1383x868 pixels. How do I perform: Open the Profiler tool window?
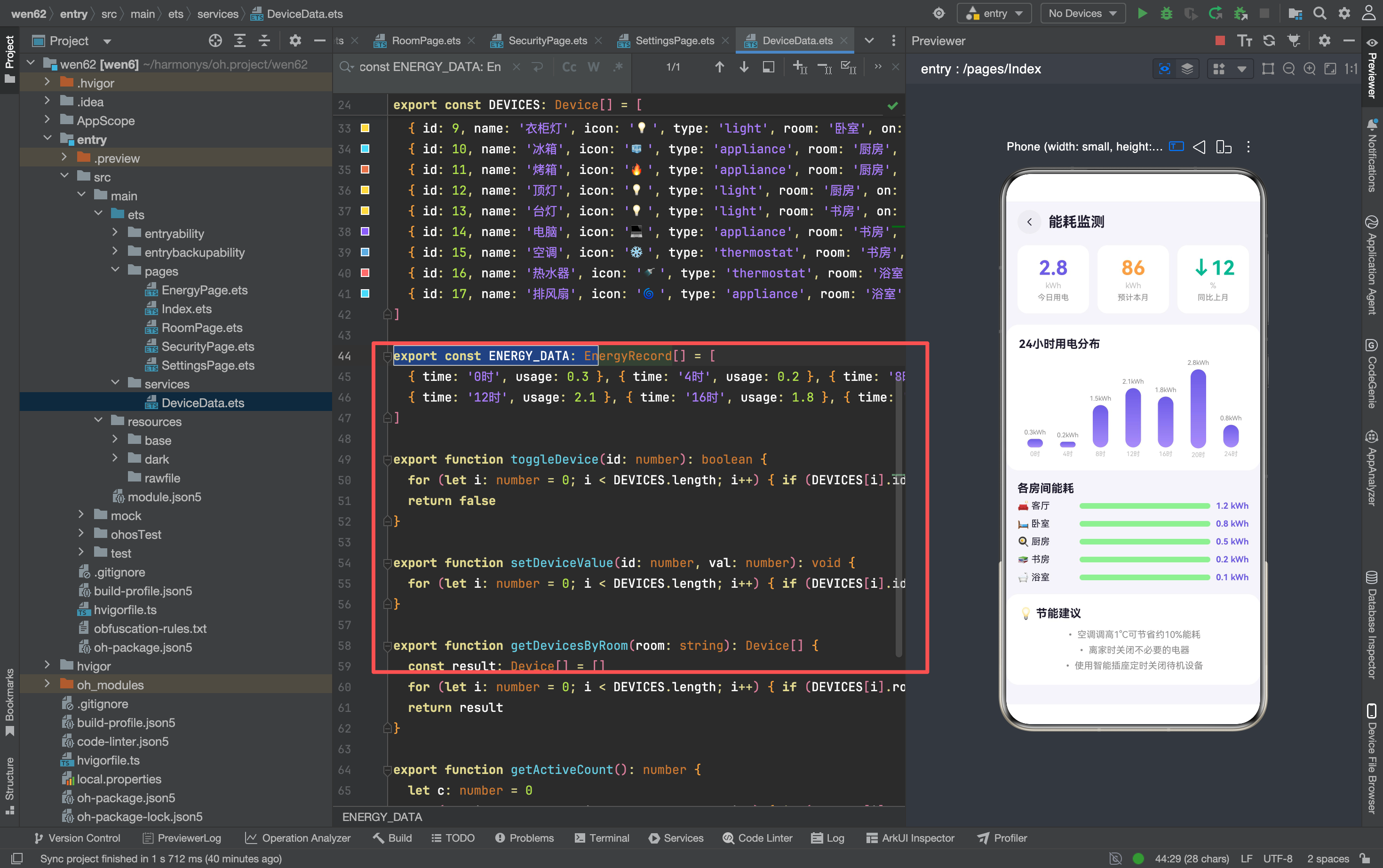pyautogui.click(x=1002, y=837)
